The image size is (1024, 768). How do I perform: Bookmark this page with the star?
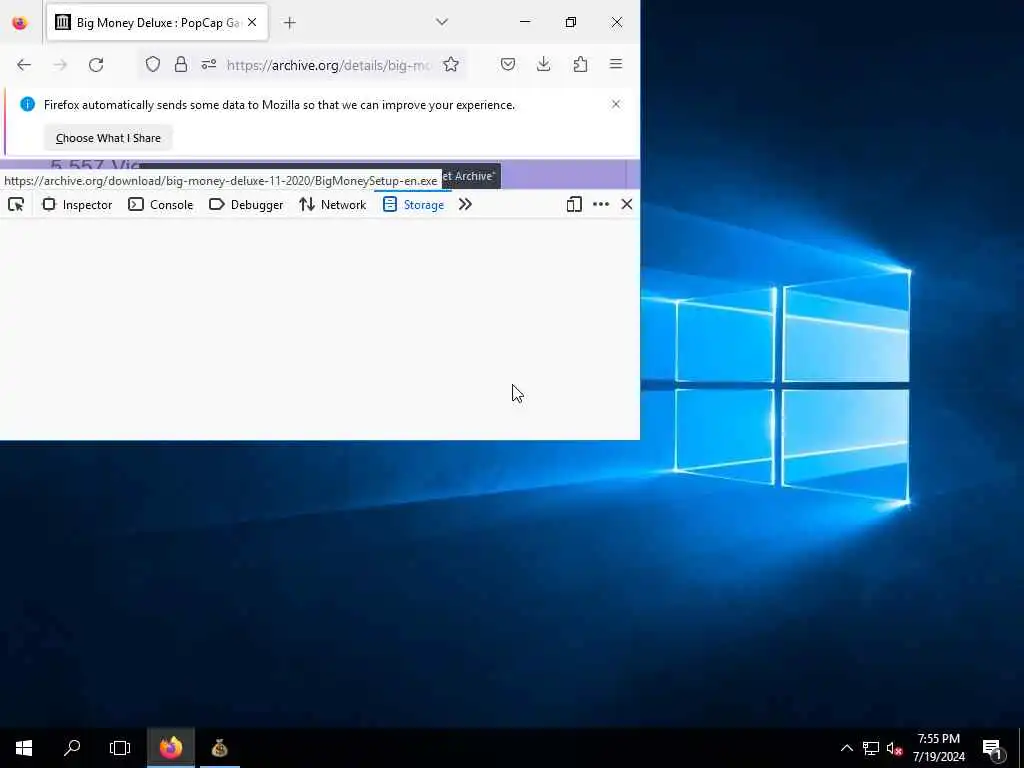tap(451, 64)
